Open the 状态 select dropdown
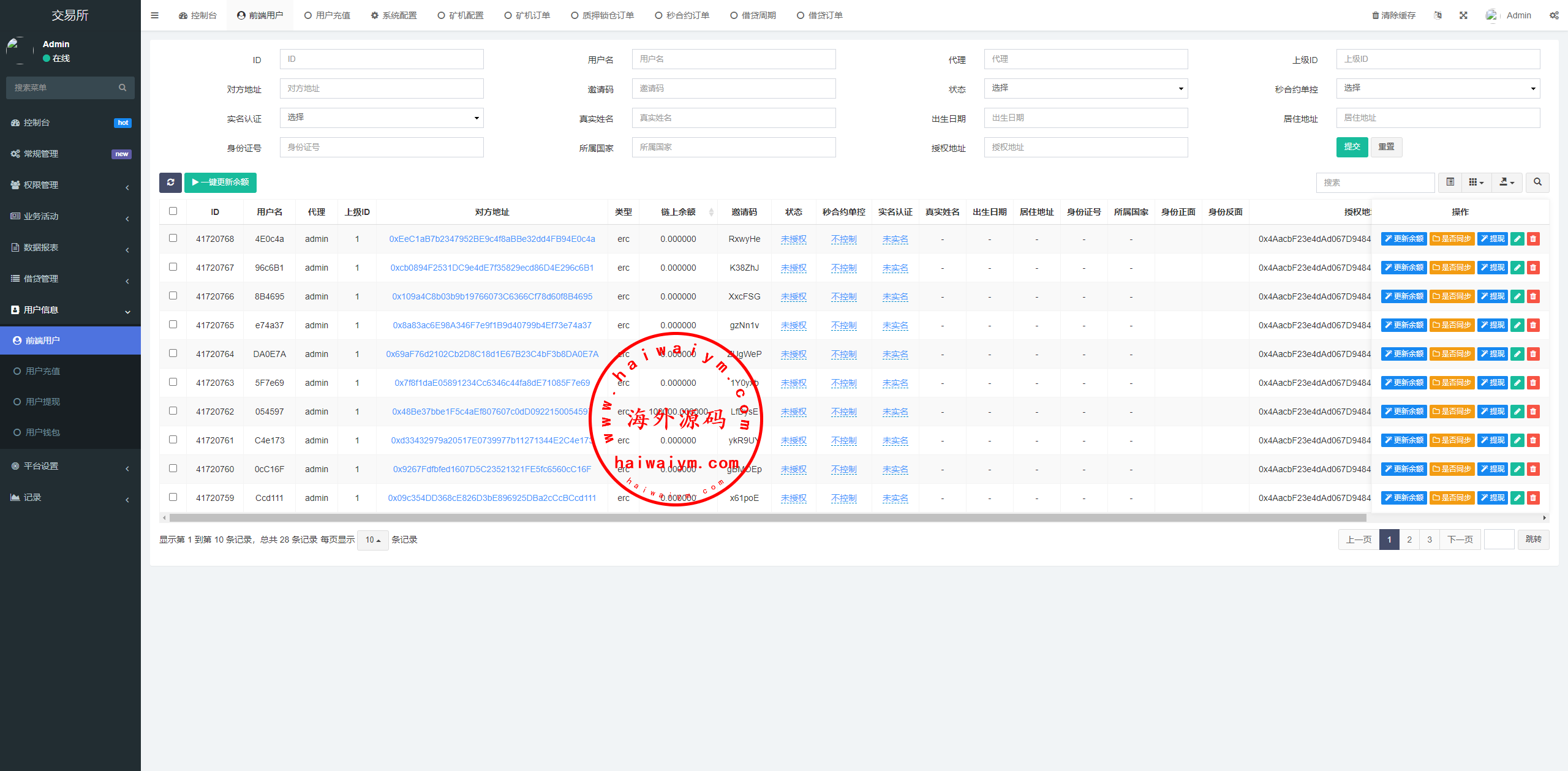 pos(1085,88)
